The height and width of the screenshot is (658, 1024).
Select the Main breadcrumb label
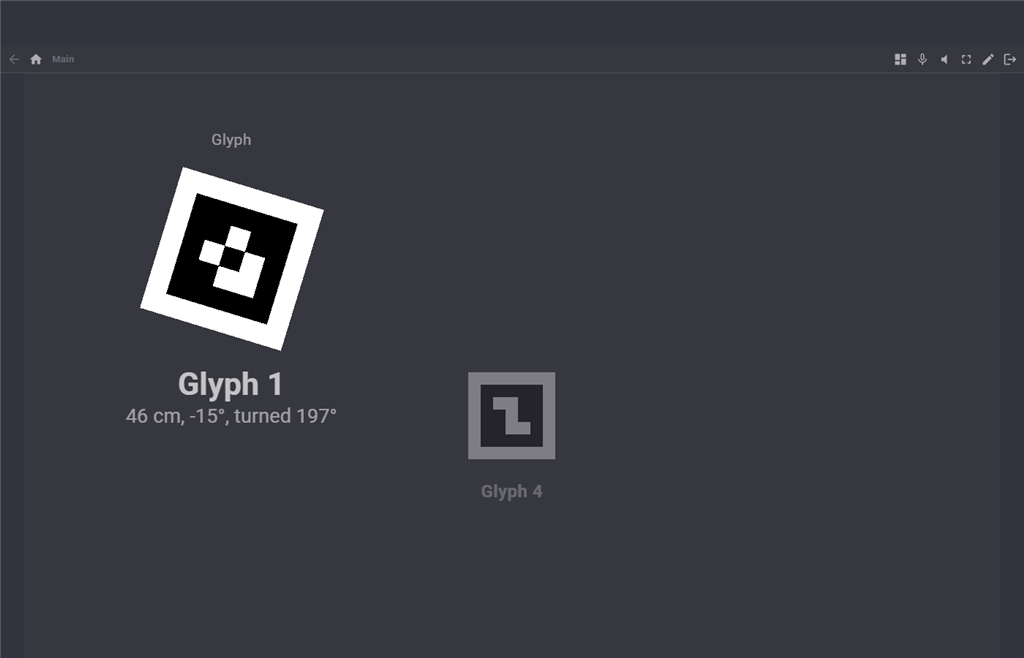(x=63, y=59)
